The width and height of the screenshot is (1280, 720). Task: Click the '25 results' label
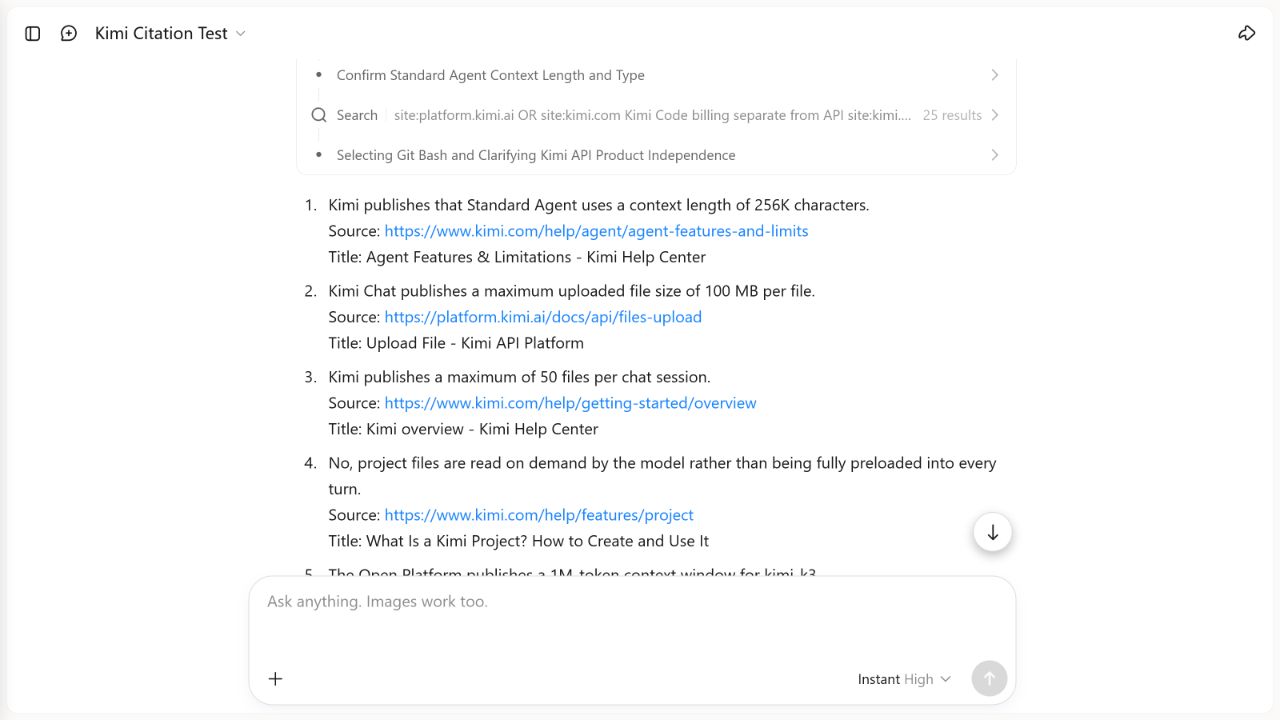click(x=952, y=115)
